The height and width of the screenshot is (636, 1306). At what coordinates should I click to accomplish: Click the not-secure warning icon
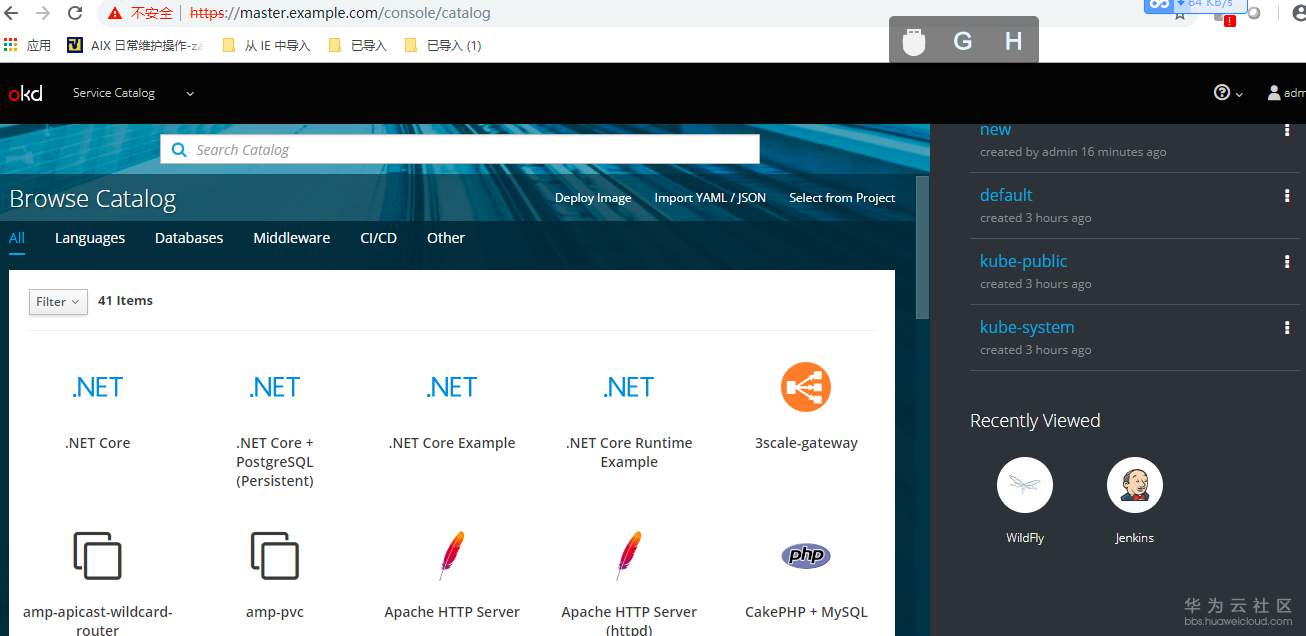click(x=115, y=13)
